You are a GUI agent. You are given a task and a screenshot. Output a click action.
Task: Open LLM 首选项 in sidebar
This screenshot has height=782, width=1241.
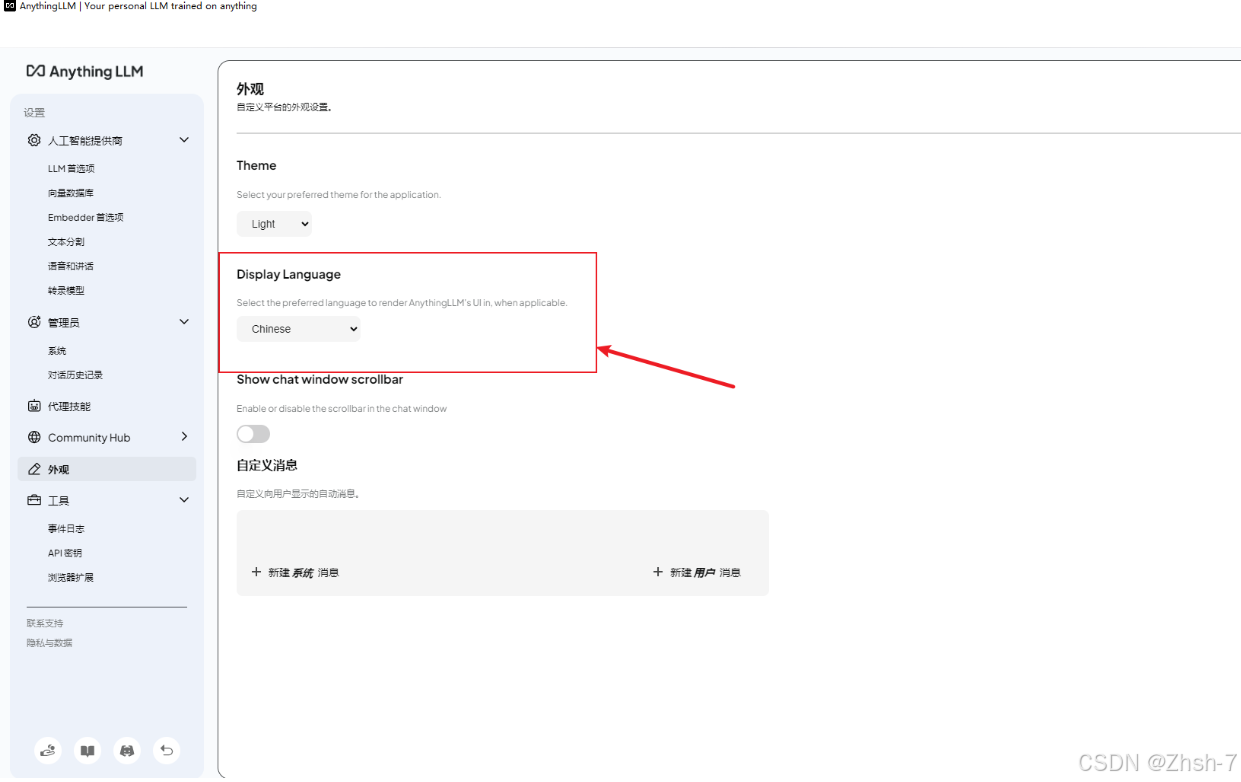point(71,169)
